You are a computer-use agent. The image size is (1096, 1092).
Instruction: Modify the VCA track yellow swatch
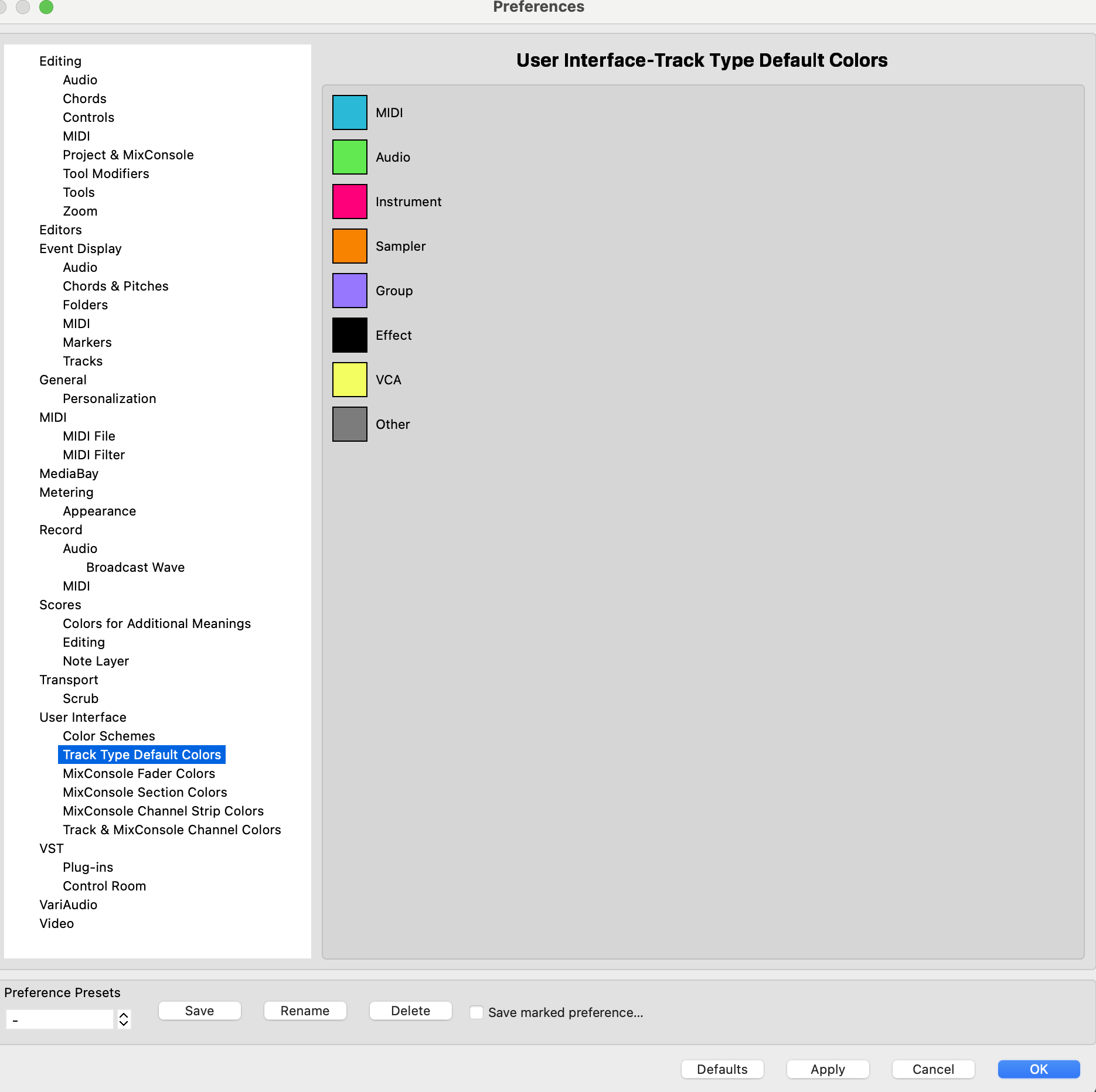click(349, 380)
